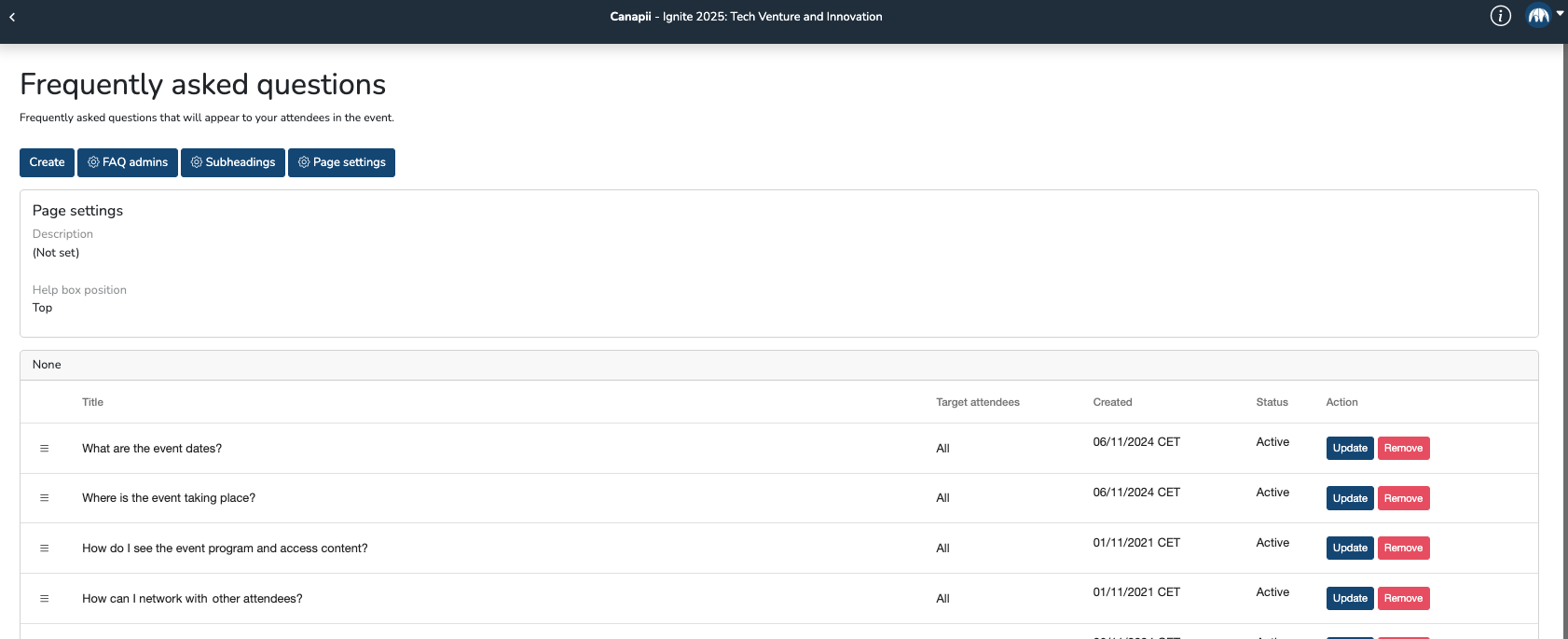1568x639 pixels.
Task: Open Page settings gear button
Action: click(341, 162)
